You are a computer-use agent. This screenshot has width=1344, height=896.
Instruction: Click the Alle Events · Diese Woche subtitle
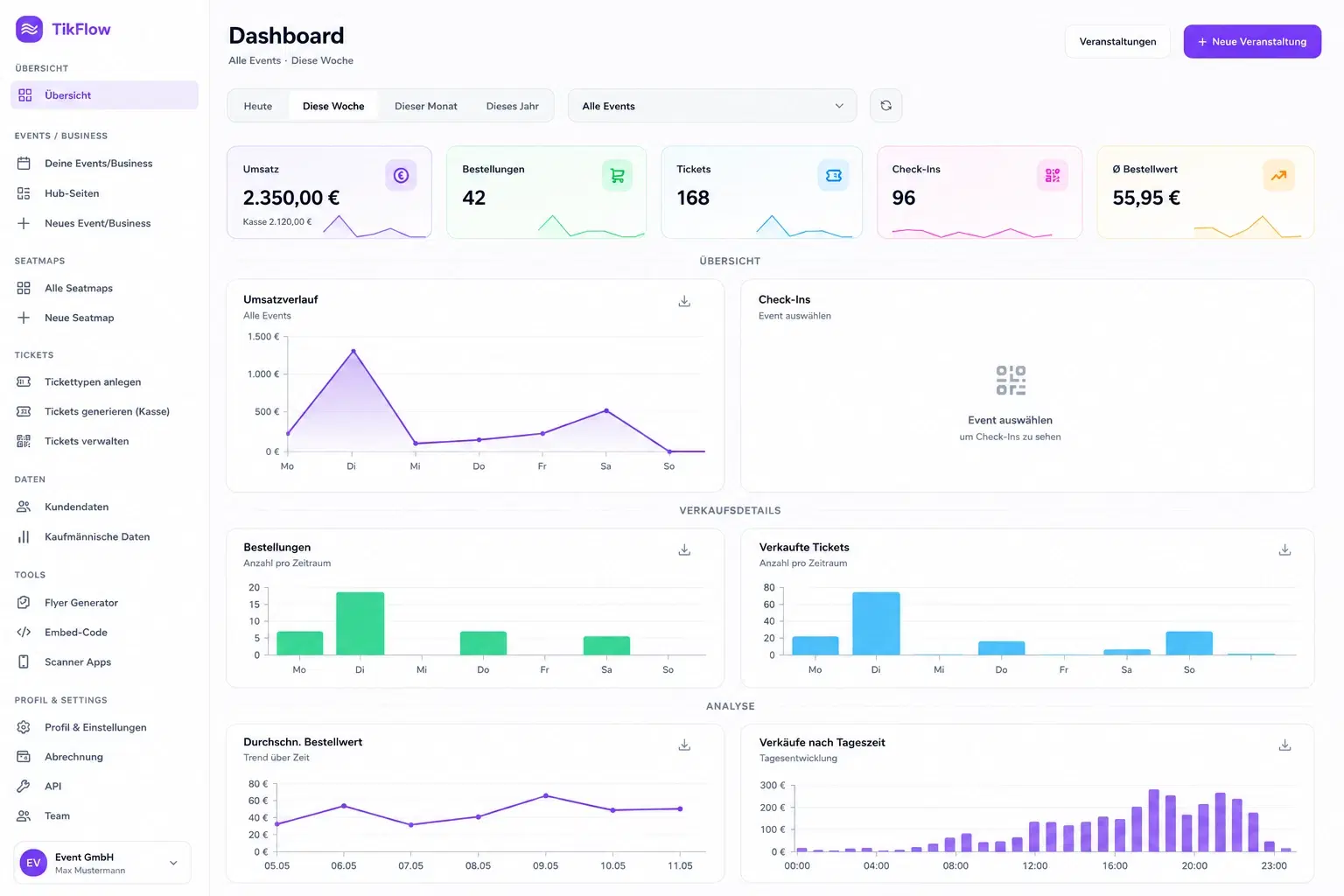pos(291,60)
